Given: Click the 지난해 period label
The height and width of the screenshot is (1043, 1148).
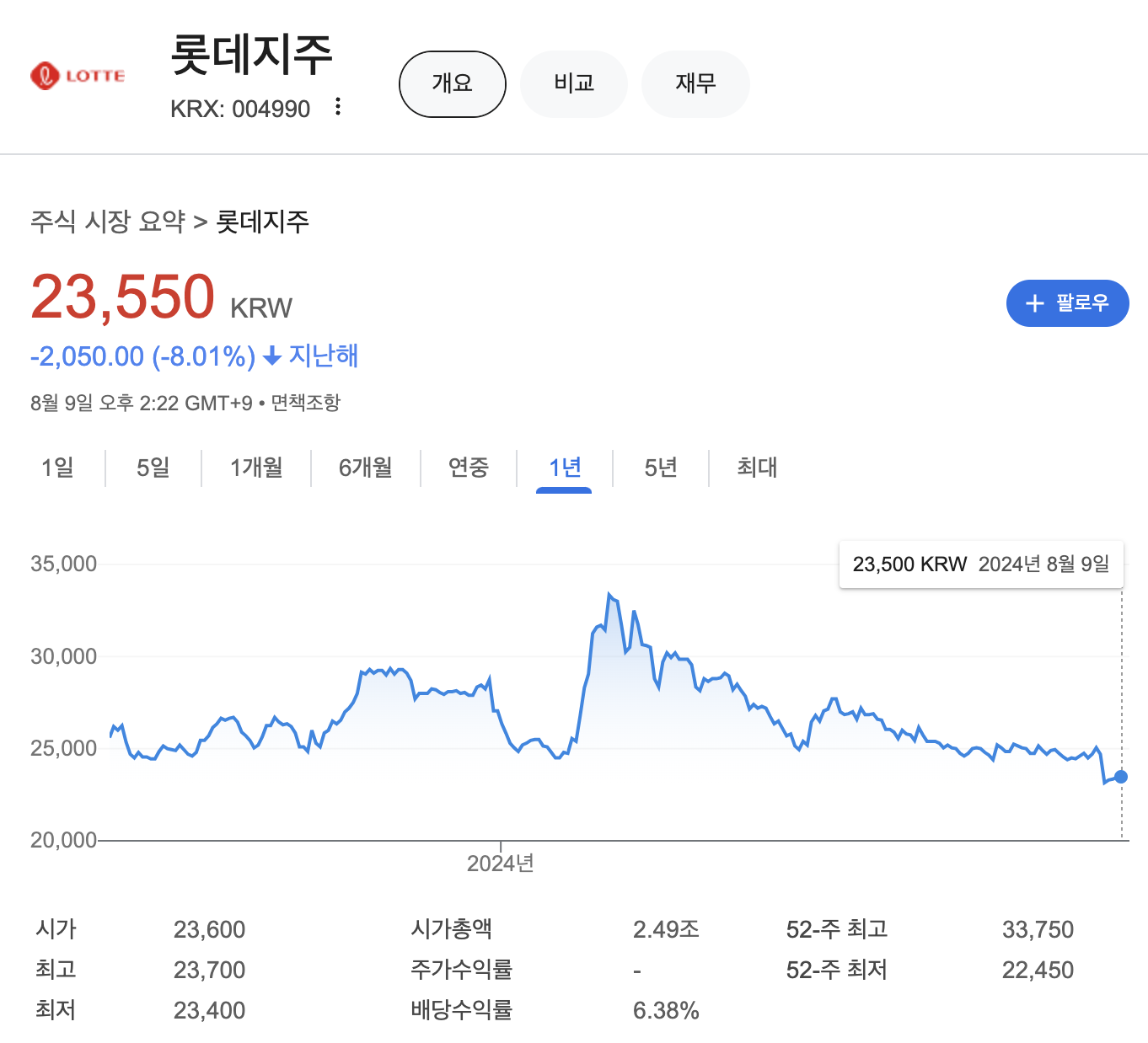Looking at the screenshot, I should pyautogui.click(x=324, y=356).
